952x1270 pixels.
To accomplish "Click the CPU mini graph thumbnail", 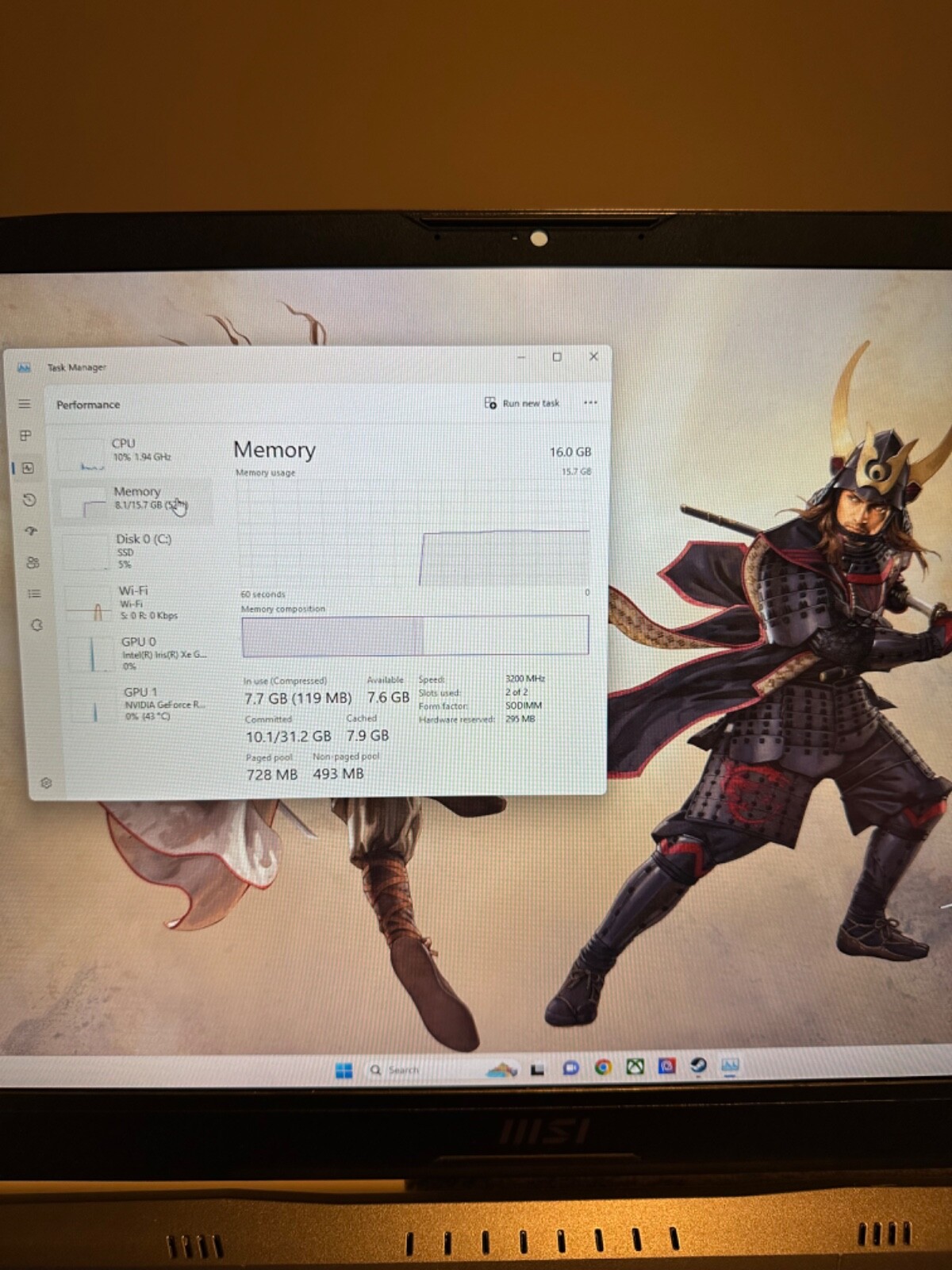I will 81,454.
